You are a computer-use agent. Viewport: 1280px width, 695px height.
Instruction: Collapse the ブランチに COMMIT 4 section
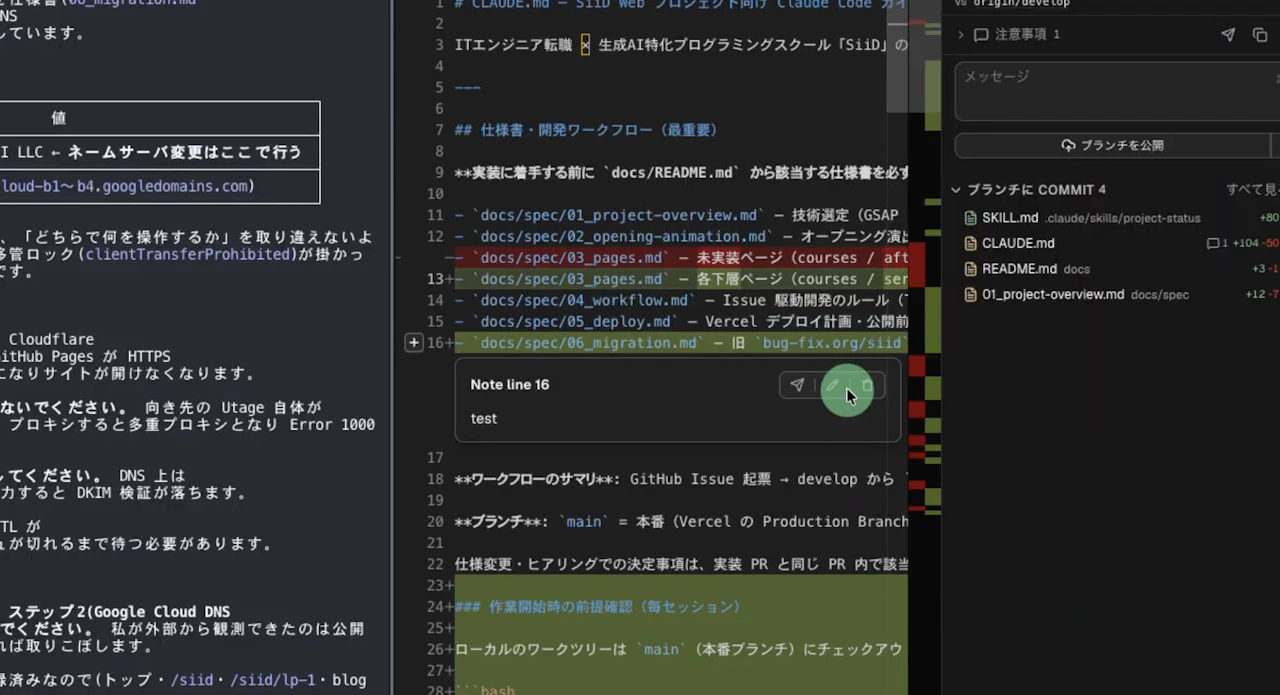click(x=956, y=190)
